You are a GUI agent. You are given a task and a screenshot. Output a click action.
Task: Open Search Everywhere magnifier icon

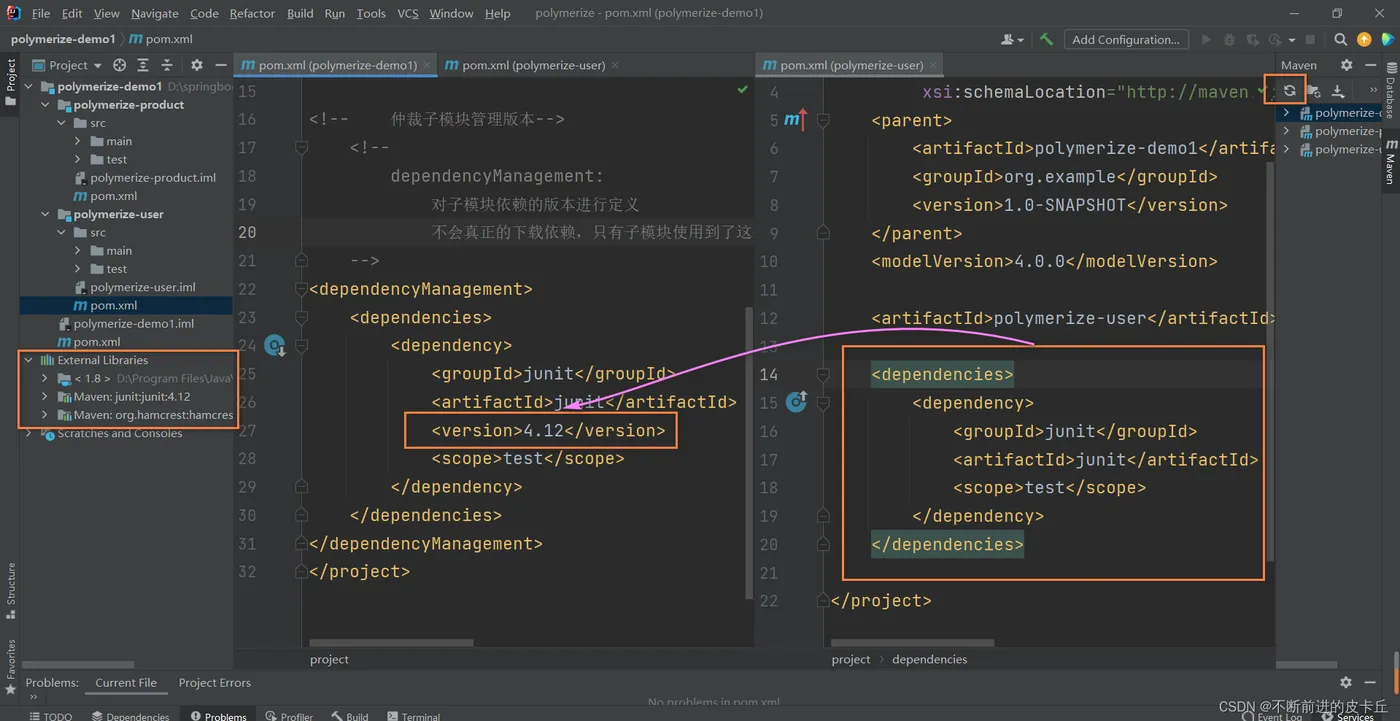click(x=1340, y=39)
